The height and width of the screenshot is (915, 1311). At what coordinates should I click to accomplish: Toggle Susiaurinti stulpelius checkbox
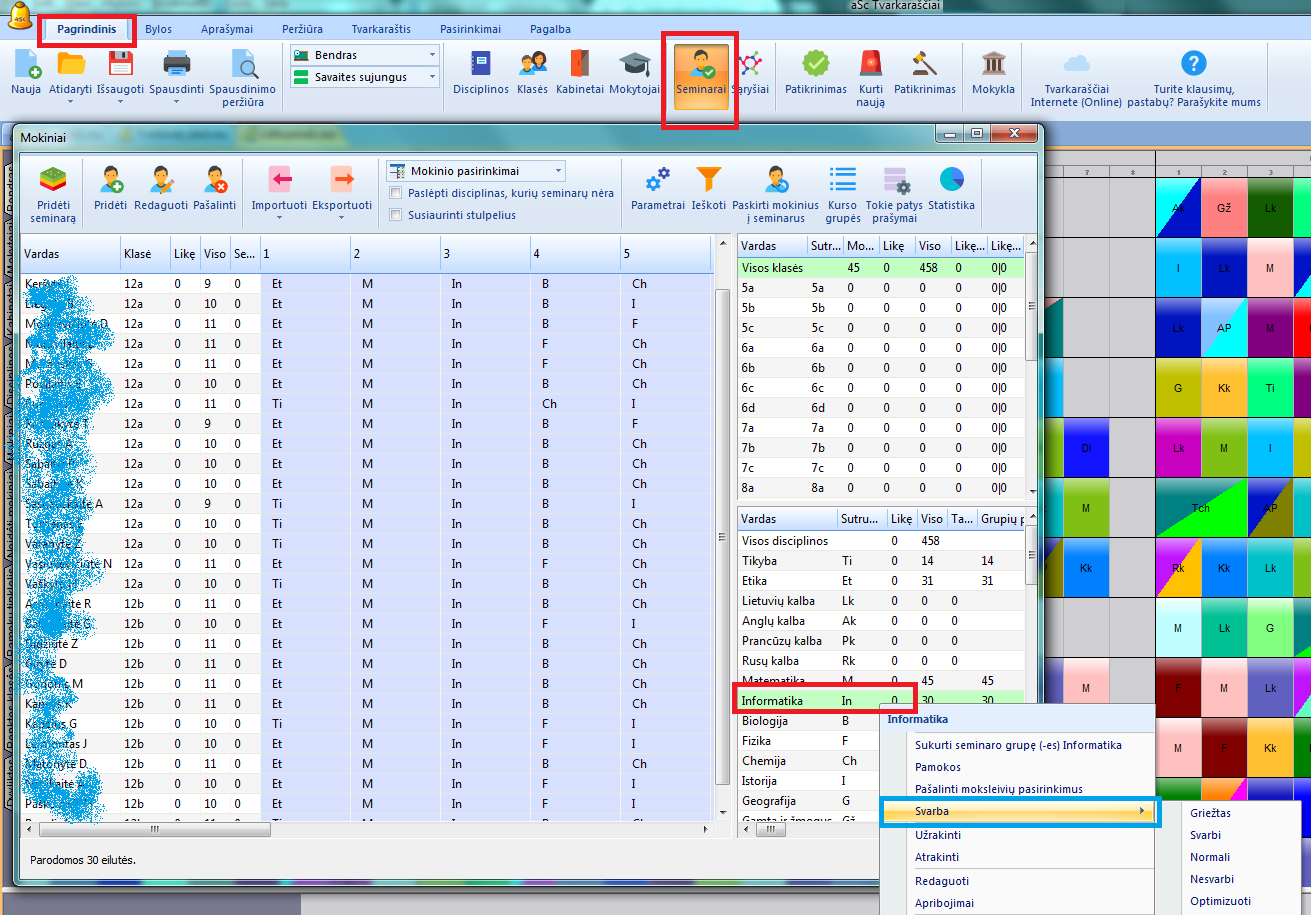[397, 215]
